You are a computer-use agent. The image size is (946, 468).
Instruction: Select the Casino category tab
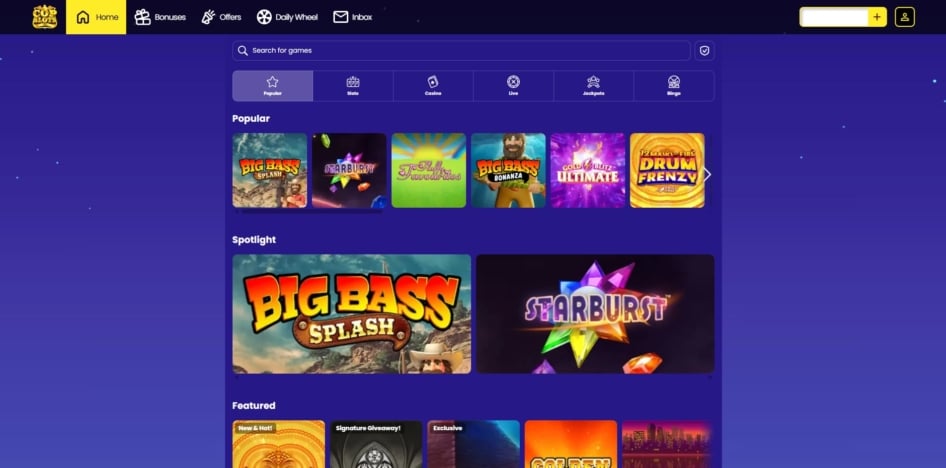pyautogui.click(x=433, y=86)
